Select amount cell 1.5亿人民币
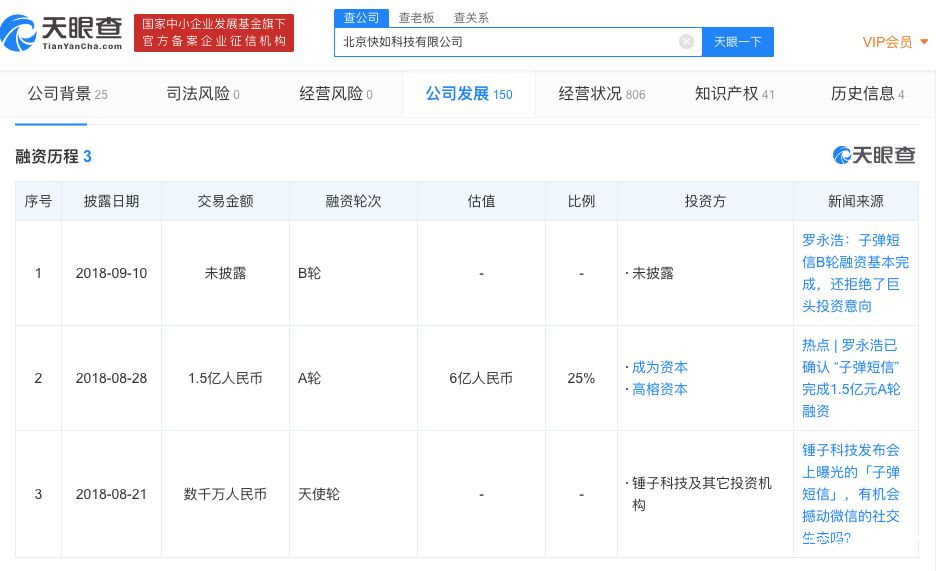This screenshot has height=571, width=936. tap(225, 378)
